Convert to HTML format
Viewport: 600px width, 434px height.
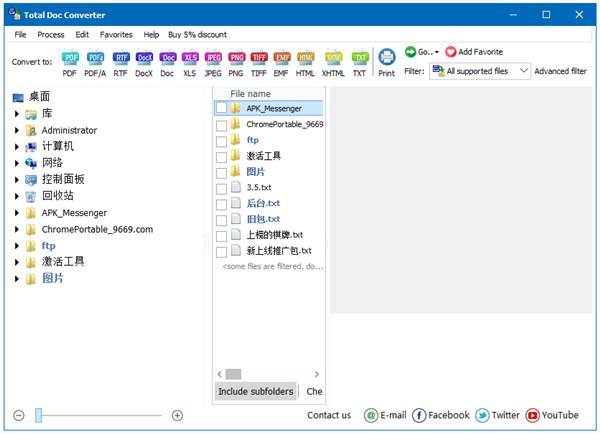[305, 64]
